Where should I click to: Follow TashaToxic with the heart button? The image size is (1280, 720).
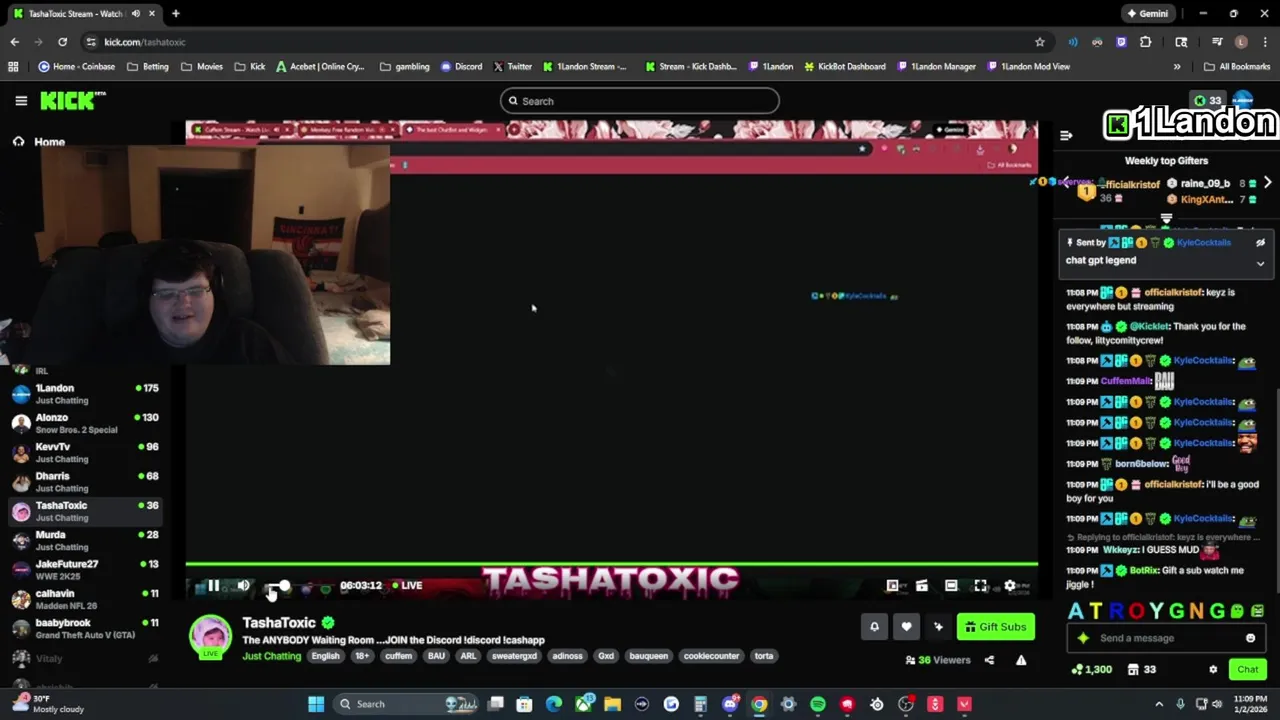[906, 627]
